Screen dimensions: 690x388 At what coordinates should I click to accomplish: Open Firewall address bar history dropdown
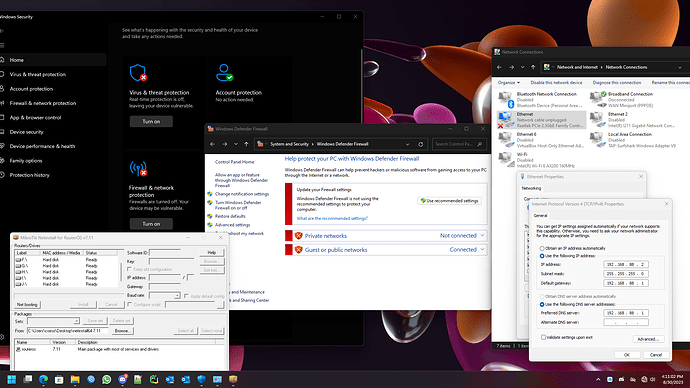(x=407, y=144)
